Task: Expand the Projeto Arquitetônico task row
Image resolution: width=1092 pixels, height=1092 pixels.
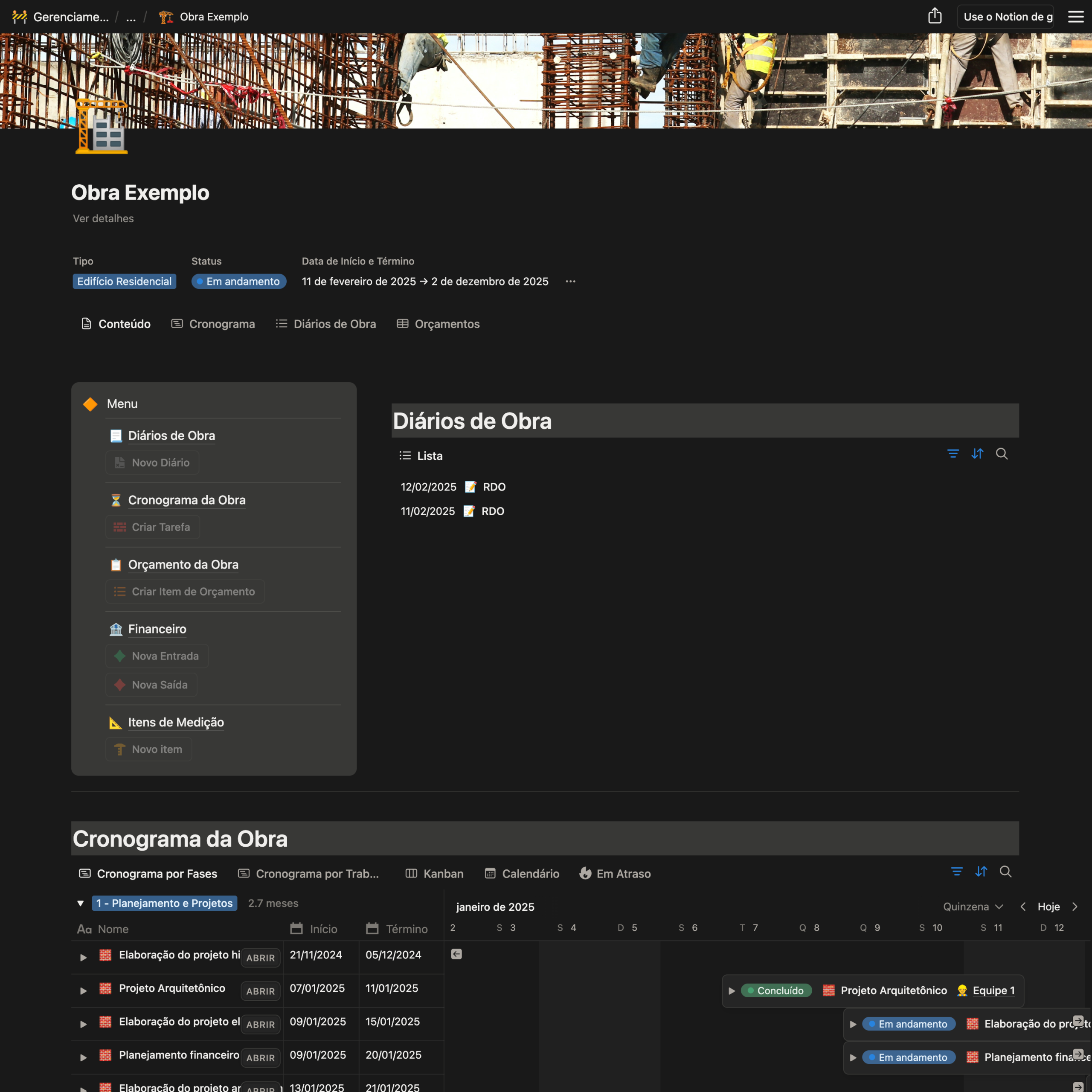Action: (82, 990)
